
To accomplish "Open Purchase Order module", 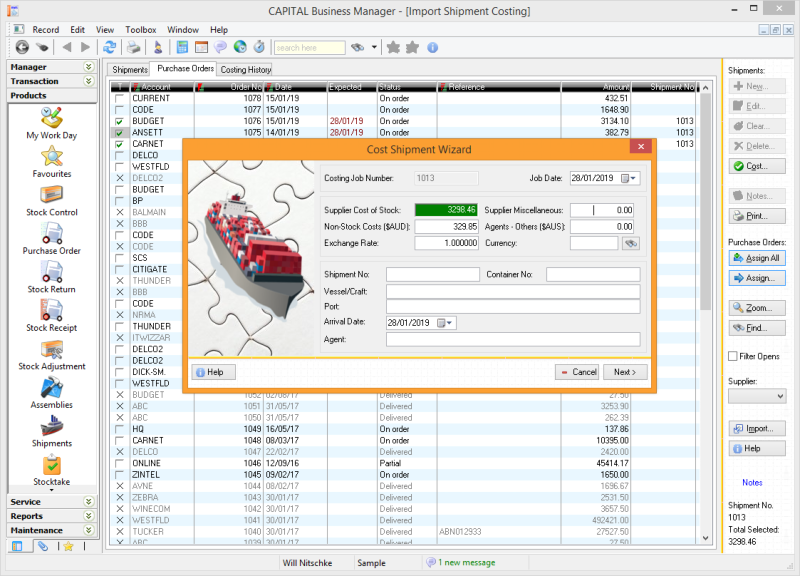I will pos(52,239).
